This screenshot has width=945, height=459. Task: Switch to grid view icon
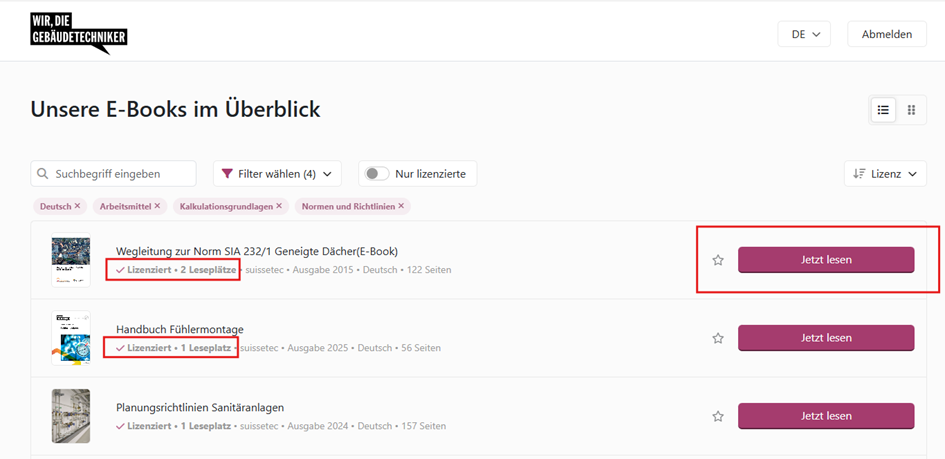[911, 110]
